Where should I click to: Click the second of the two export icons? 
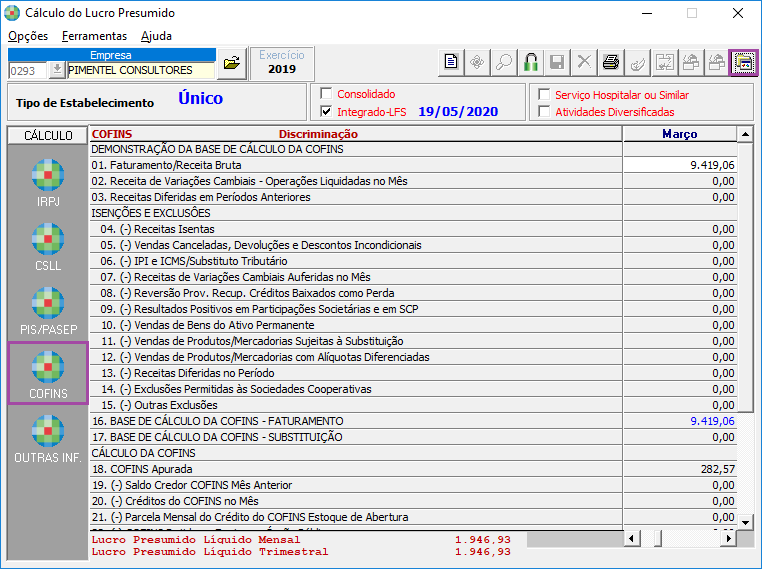(x=717, y=62)
